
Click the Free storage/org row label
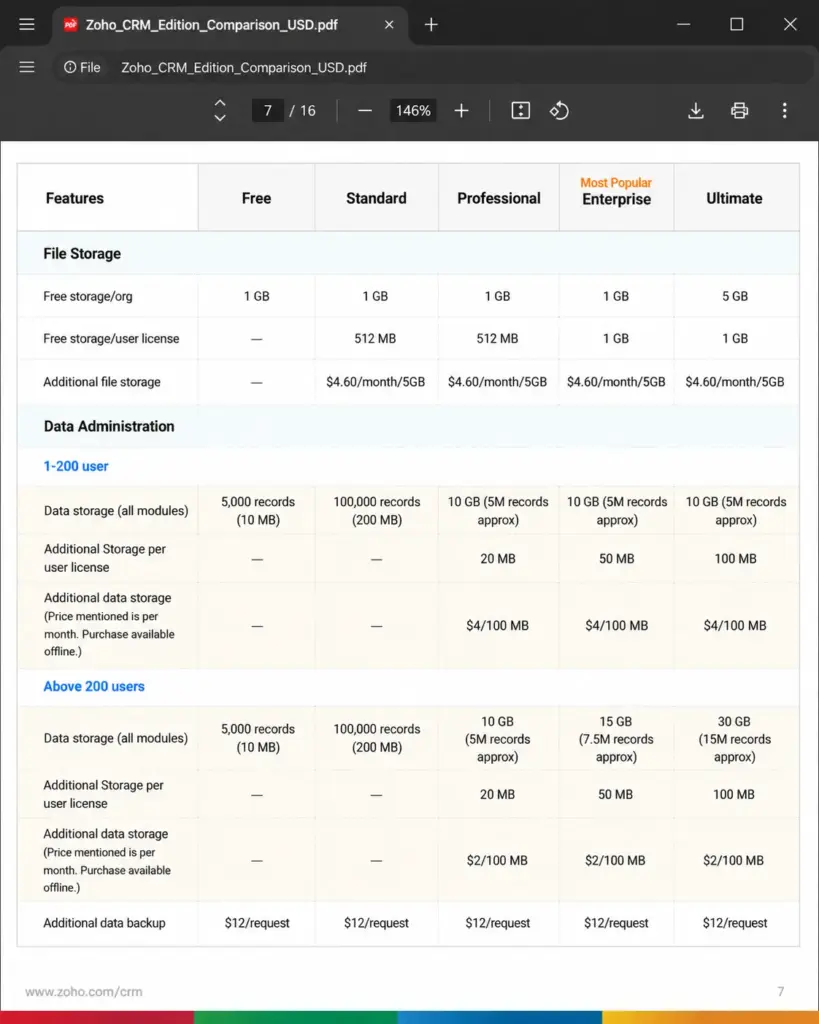88,296
